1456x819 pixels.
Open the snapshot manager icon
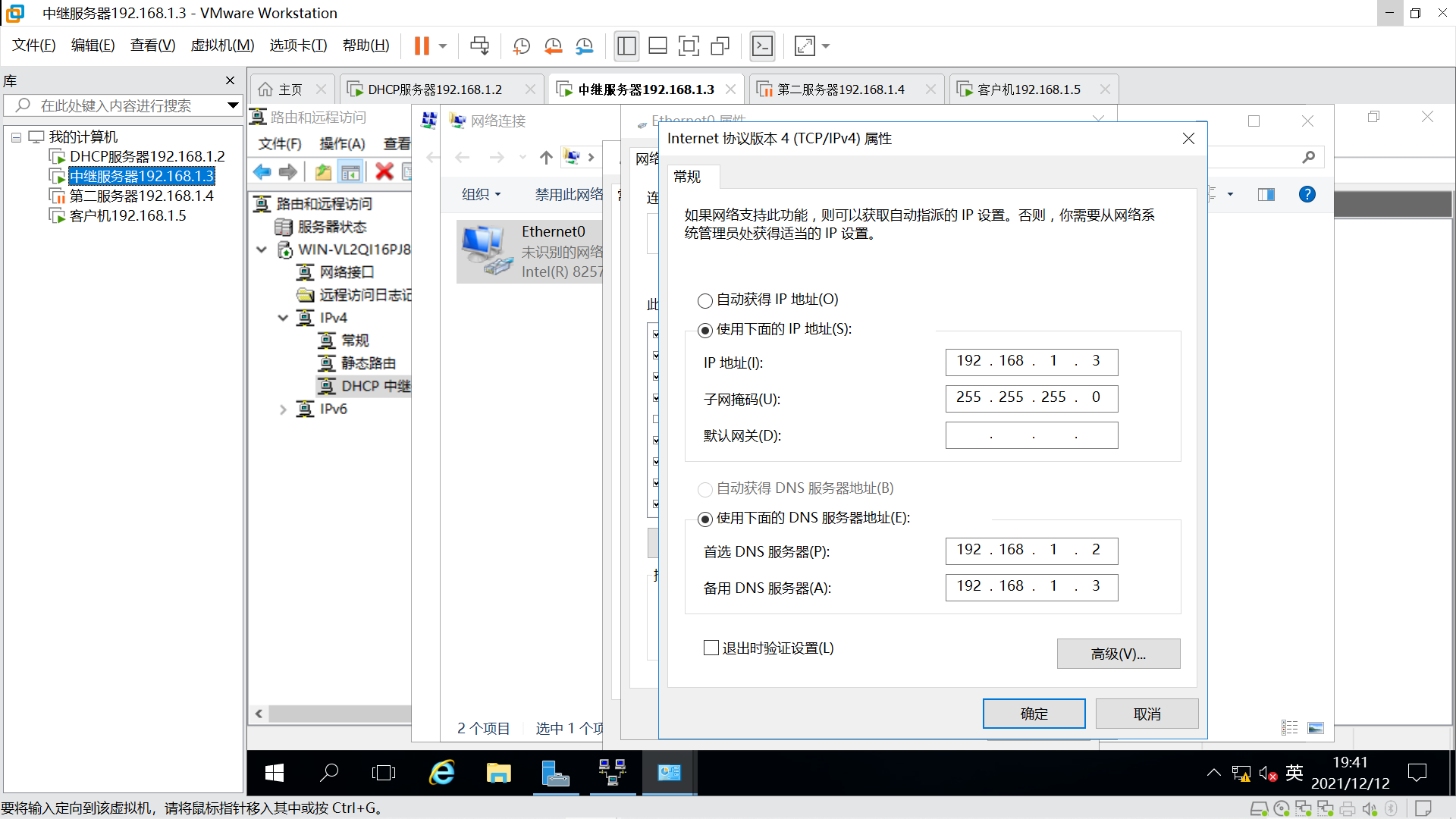(584, 46)
